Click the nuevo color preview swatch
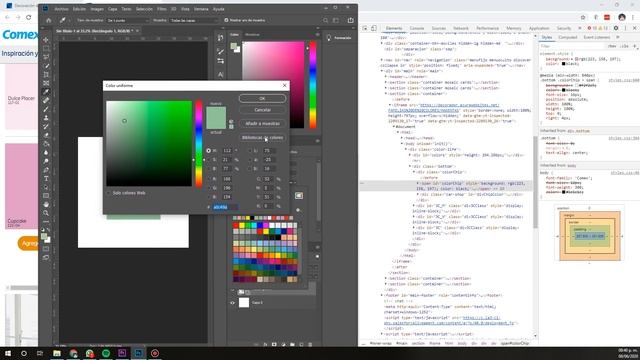 (216, 113)
